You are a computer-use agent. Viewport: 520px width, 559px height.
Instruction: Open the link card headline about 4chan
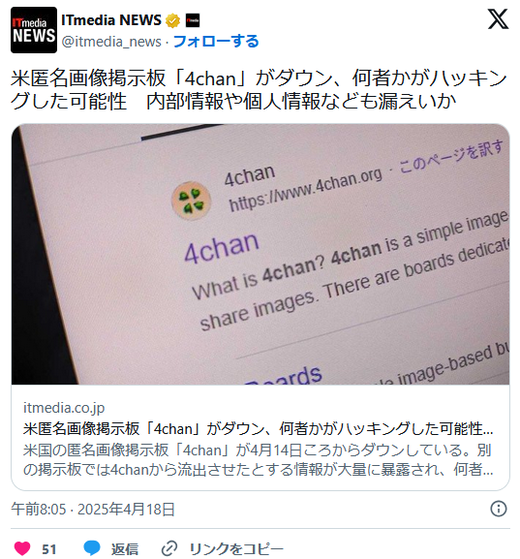point(258,429)
